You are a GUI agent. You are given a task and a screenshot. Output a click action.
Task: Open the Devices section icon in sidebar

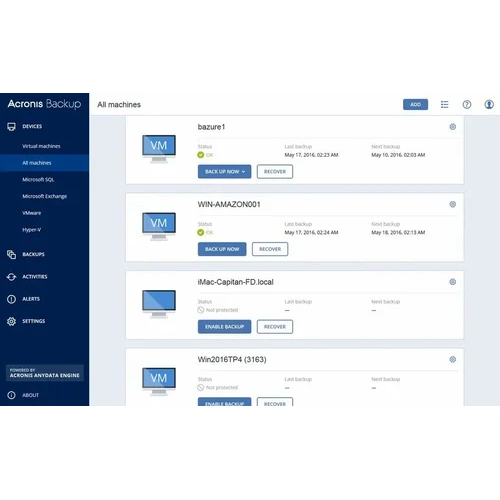point(11,127)
